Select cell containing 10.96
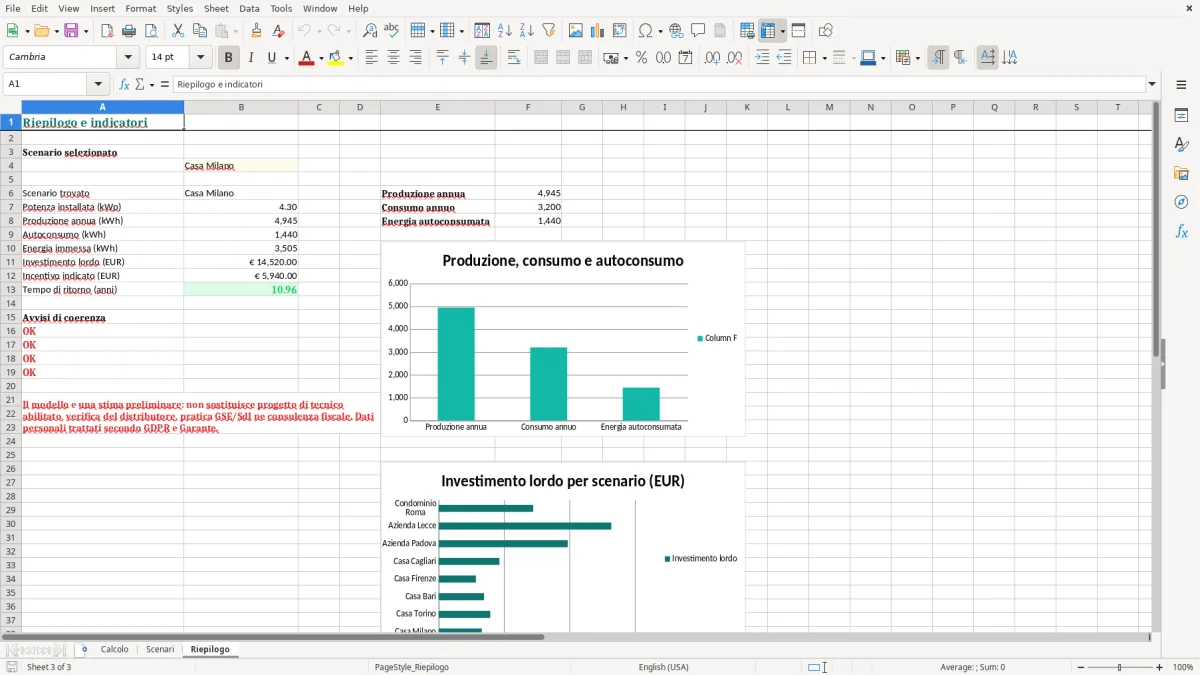The width and height of the screenshot is (1200, 675). click(x=241, y=290)
